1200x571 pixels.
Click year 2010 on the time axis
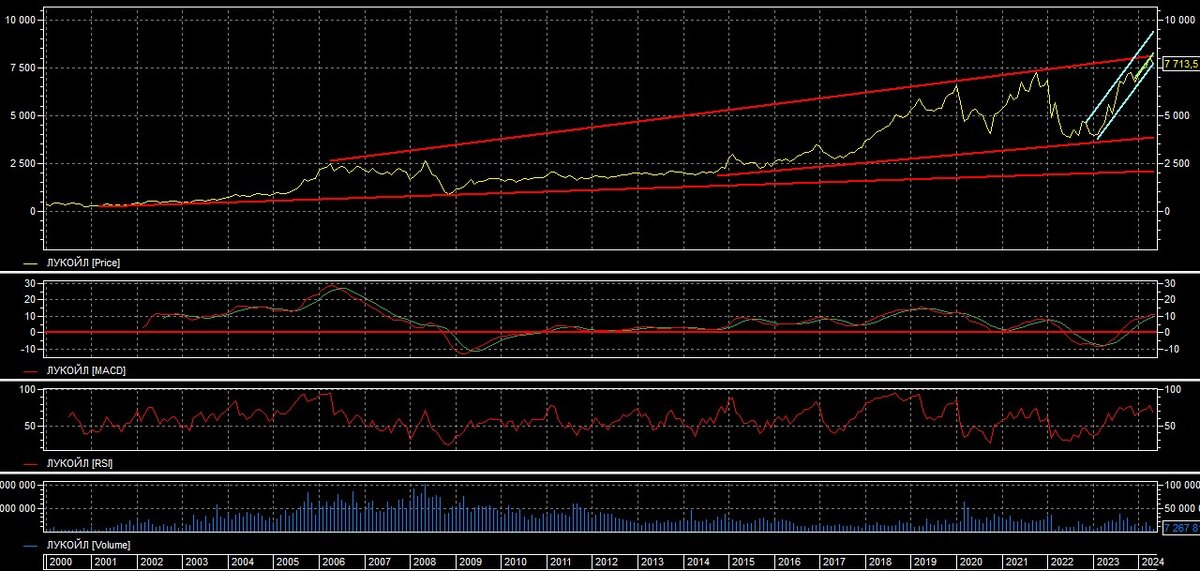click(516, 563)
